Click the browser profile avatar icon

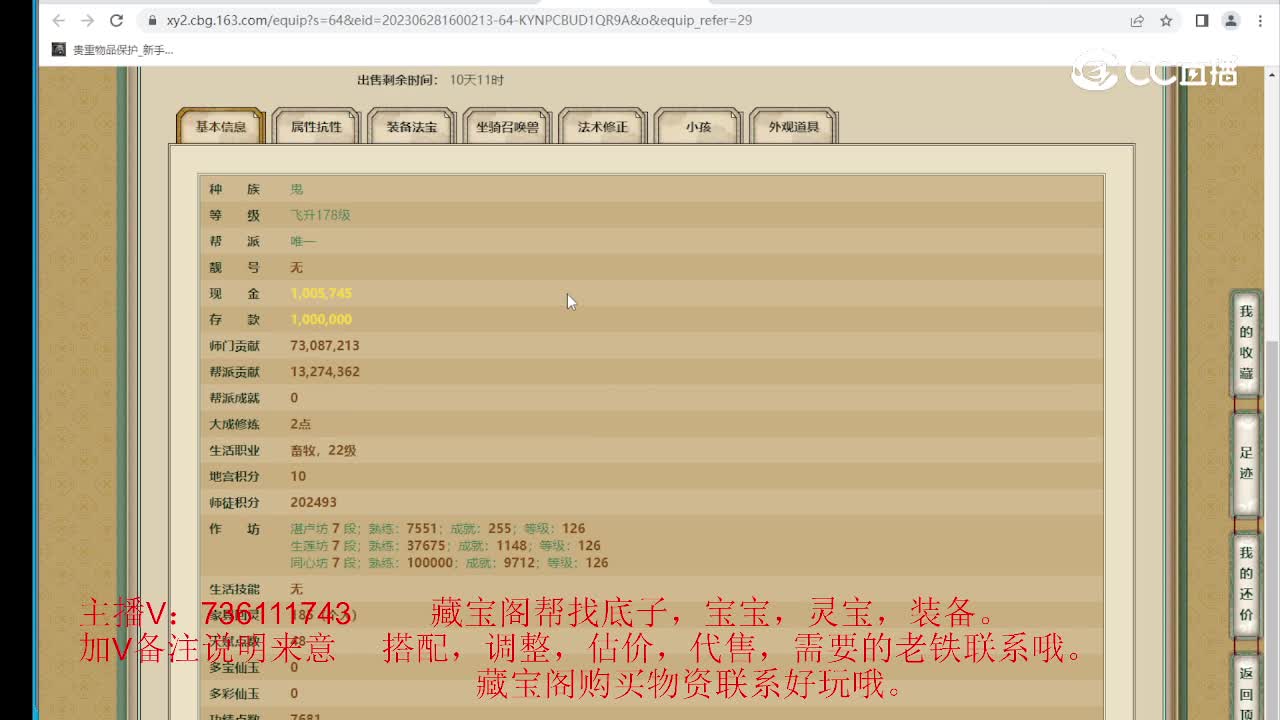point(1230,20)
